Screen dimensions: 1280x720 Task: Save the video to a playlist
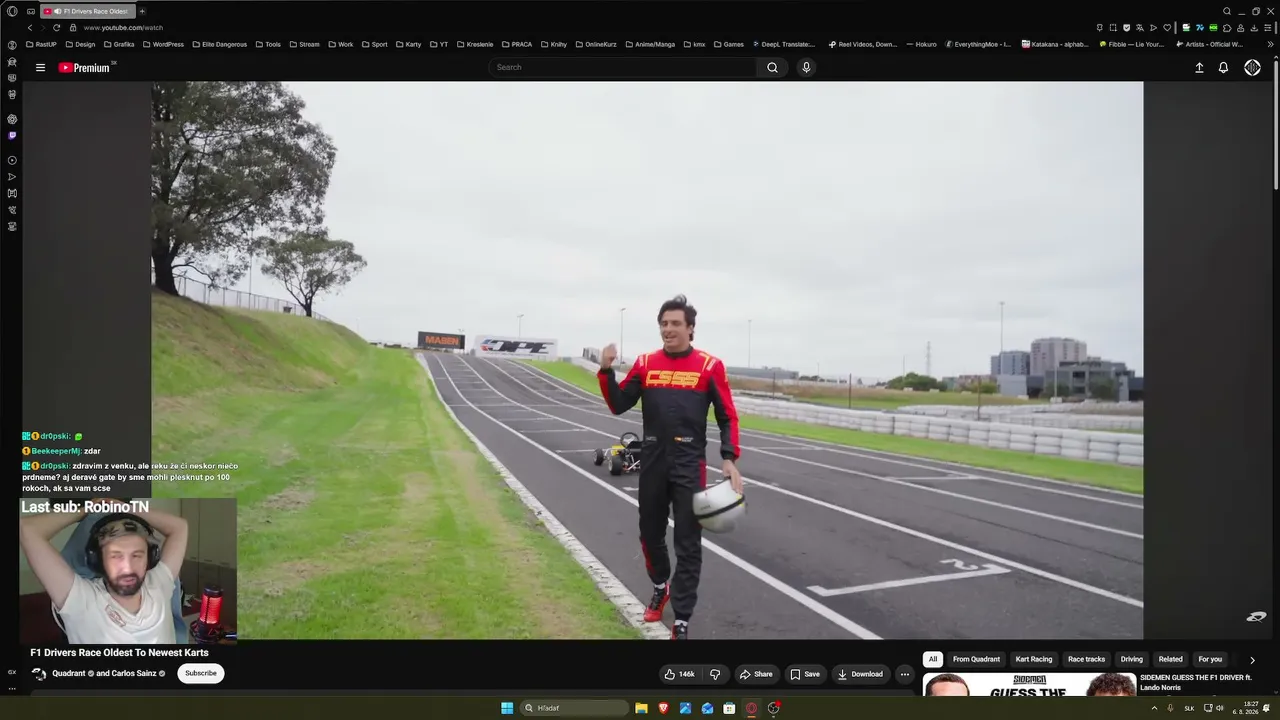(x=805, y=674)
